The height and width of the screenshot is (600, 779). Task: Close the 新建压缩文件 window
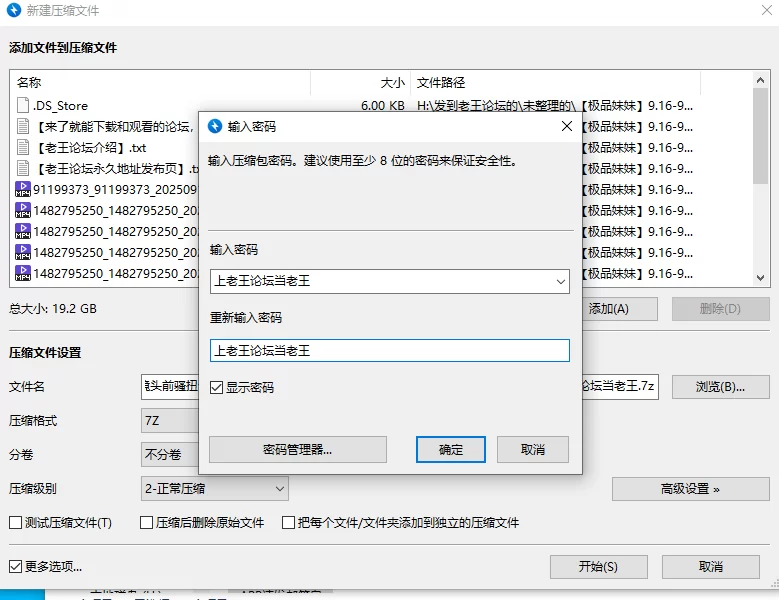click(767, 10)
